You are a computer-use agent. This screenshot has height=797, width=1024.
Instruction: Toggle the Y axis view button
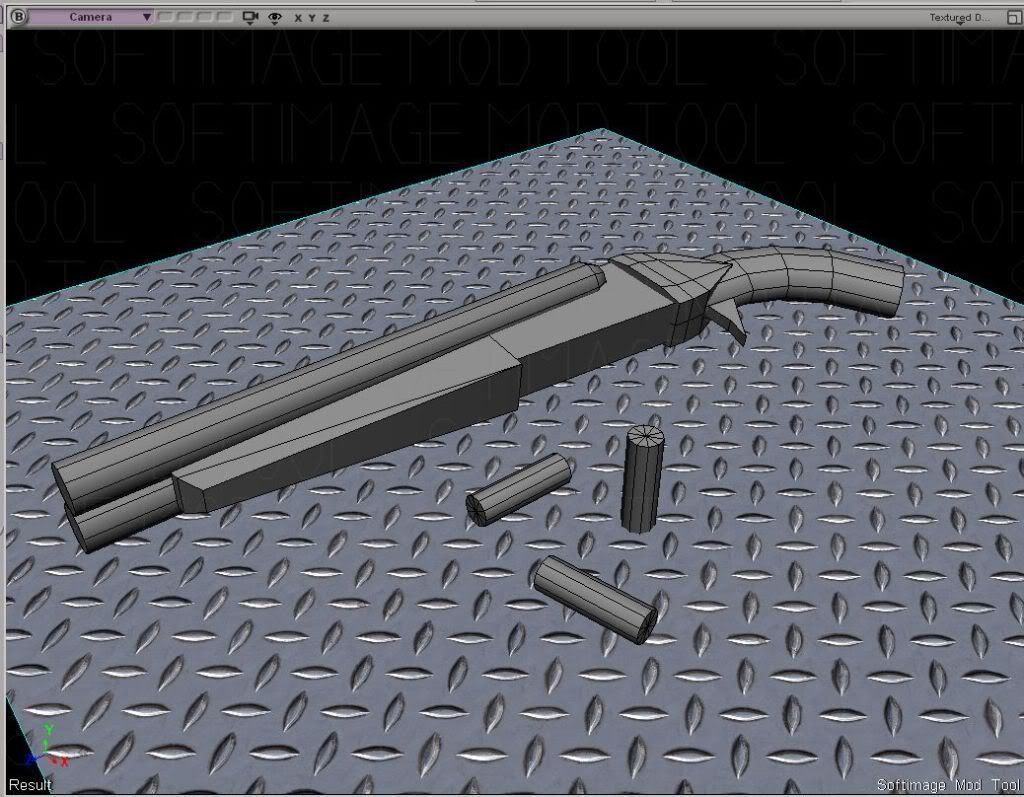(312, 18)
